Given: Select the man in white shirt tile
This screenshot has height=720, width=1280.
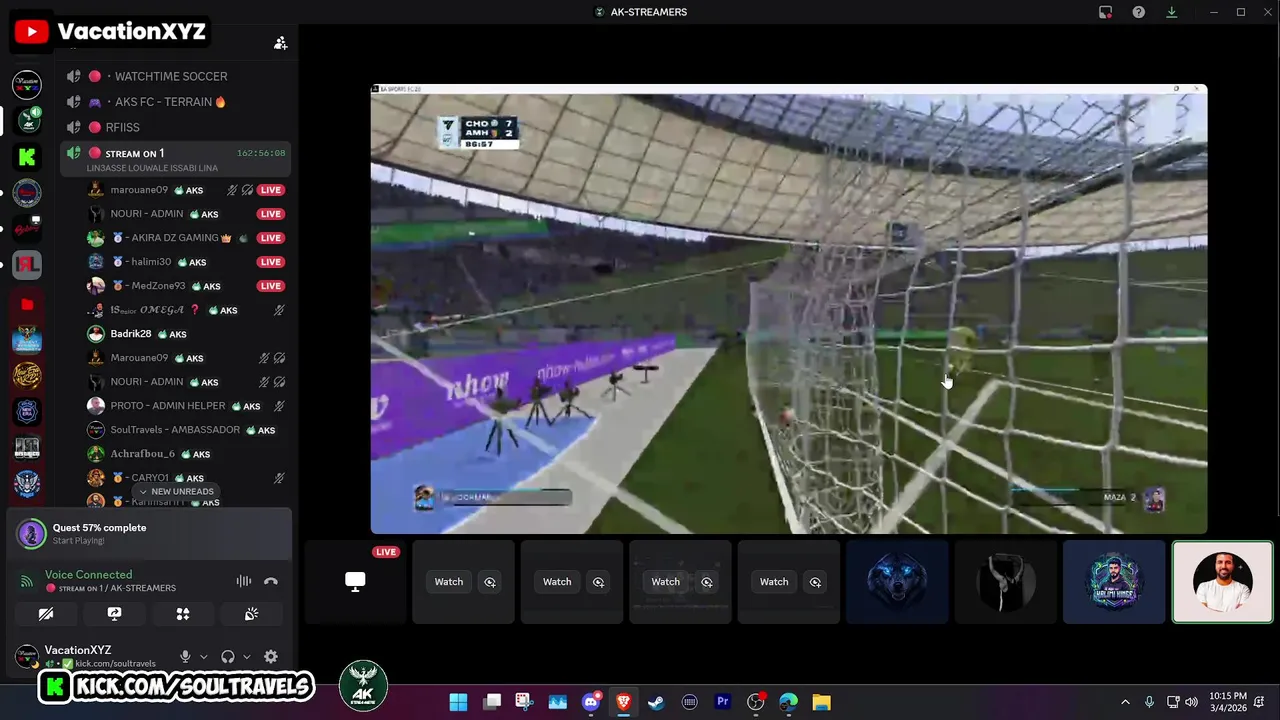Looking at the screenshot, I should (x=1222, y=582).
